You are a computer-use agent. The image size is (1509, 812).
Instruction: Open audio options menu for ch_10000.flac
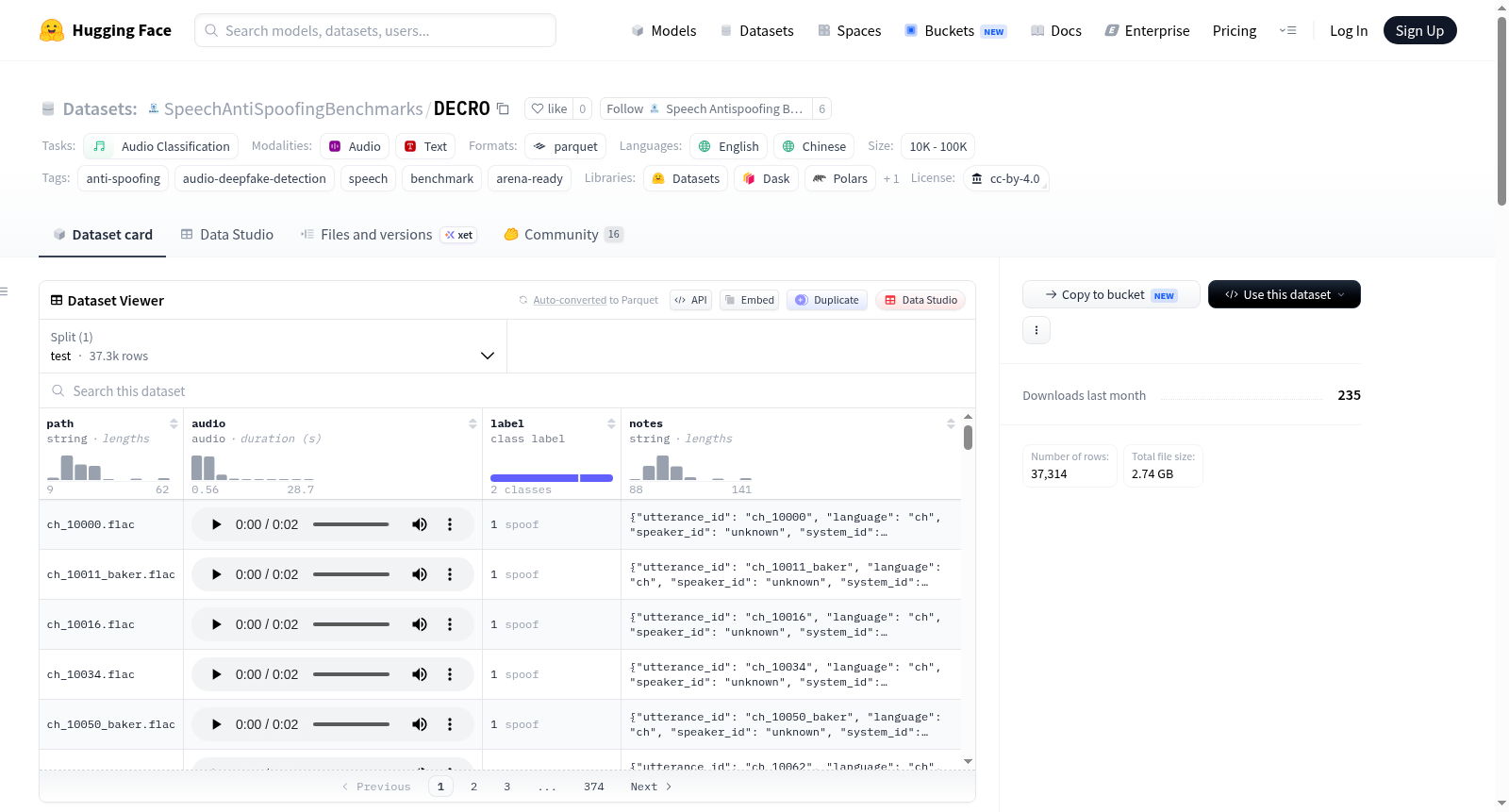(450, 524)
